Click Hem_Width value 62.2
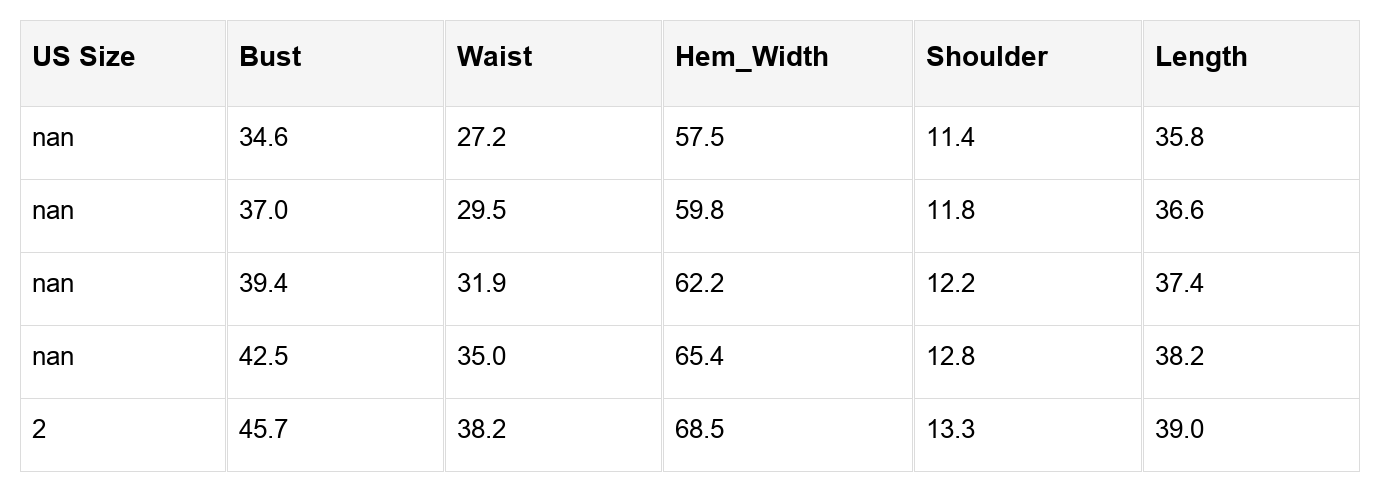 699,284
